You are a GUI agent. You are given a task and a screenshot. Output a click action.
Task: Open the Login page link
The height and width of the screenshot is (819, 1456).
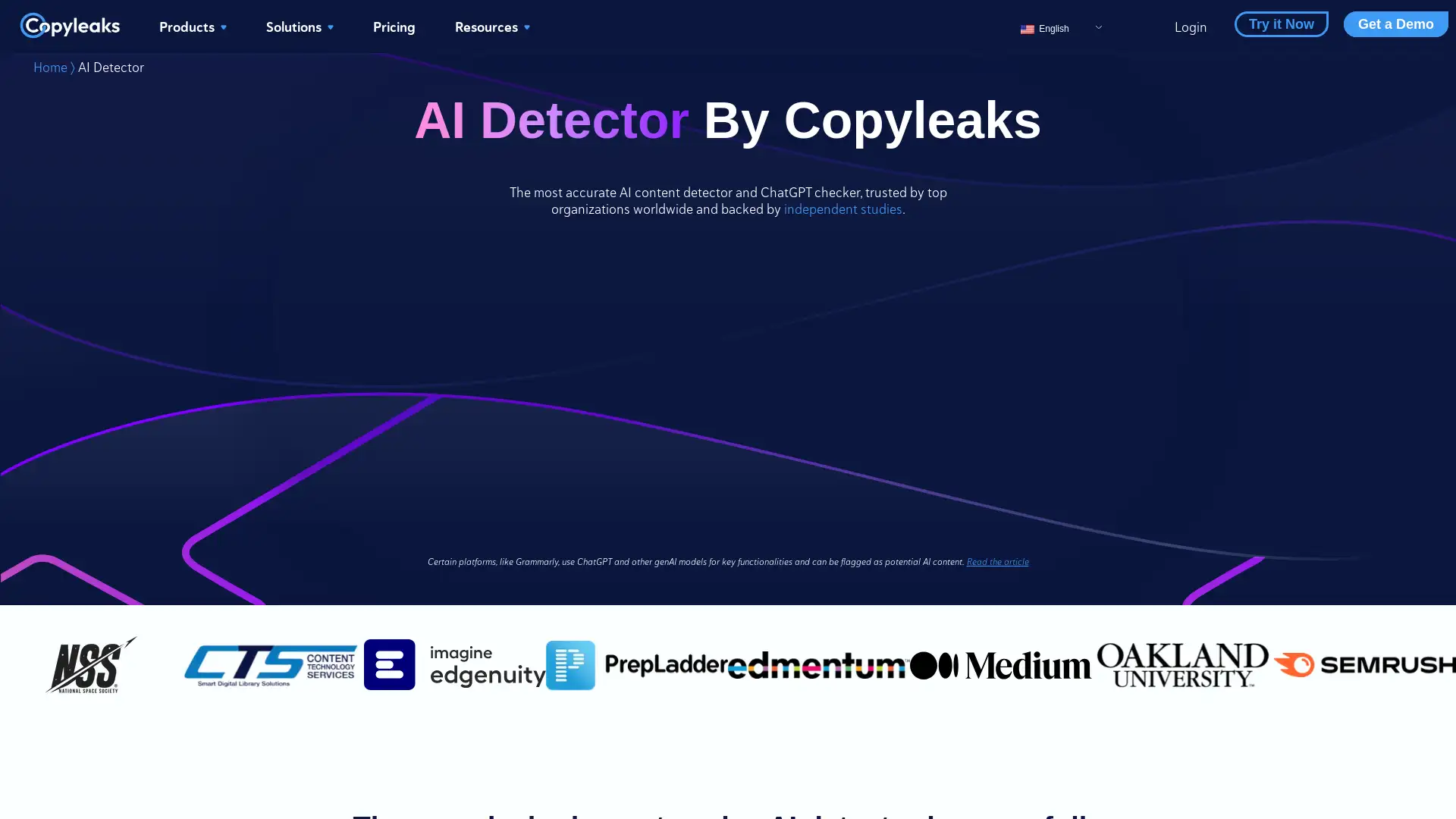[1190, 26]
